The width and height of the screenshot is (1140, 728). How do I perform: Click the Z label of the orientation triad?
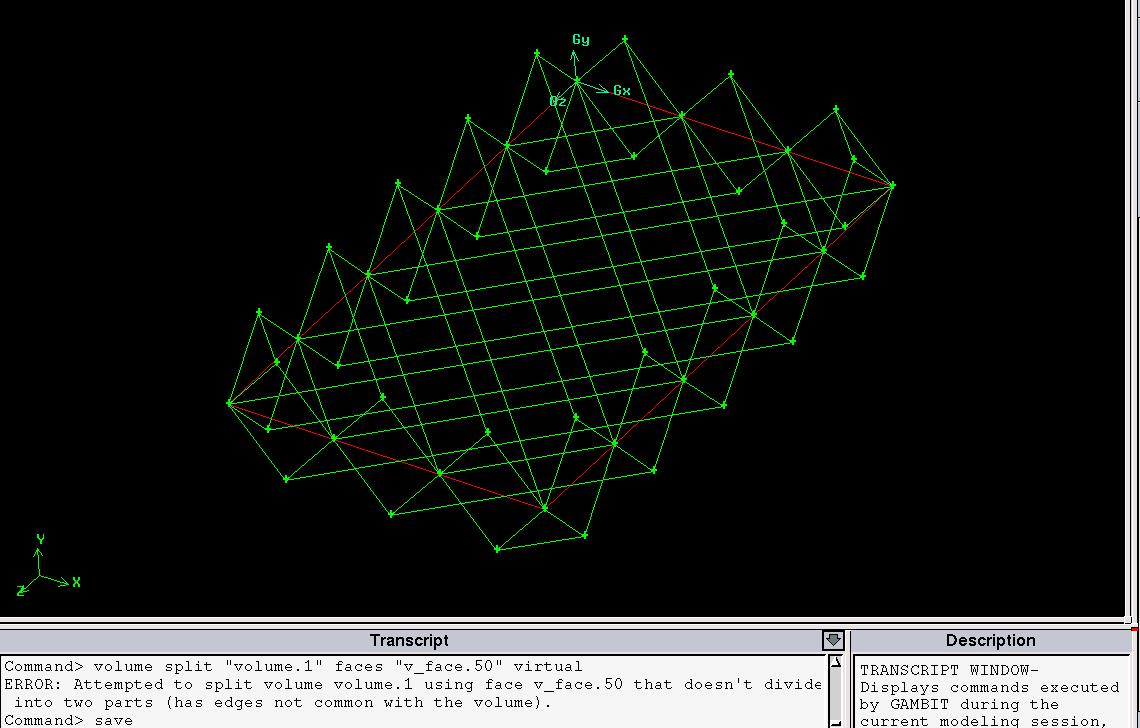point(21,591)
